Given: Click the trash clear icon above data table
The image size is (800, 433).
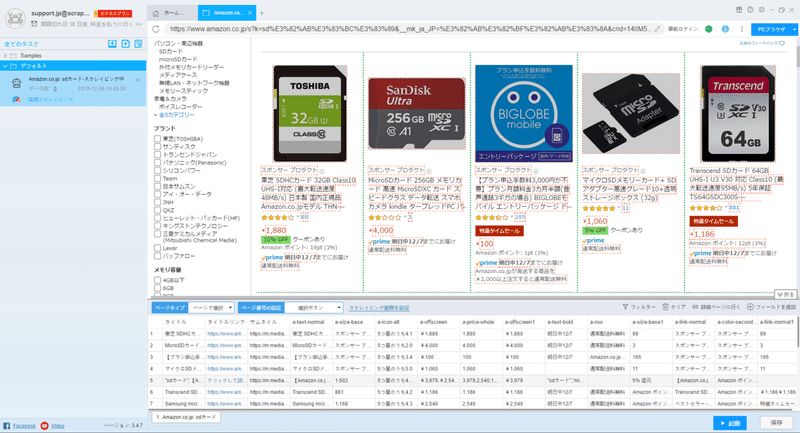Looking at the screenshot, I should (665, 307).
